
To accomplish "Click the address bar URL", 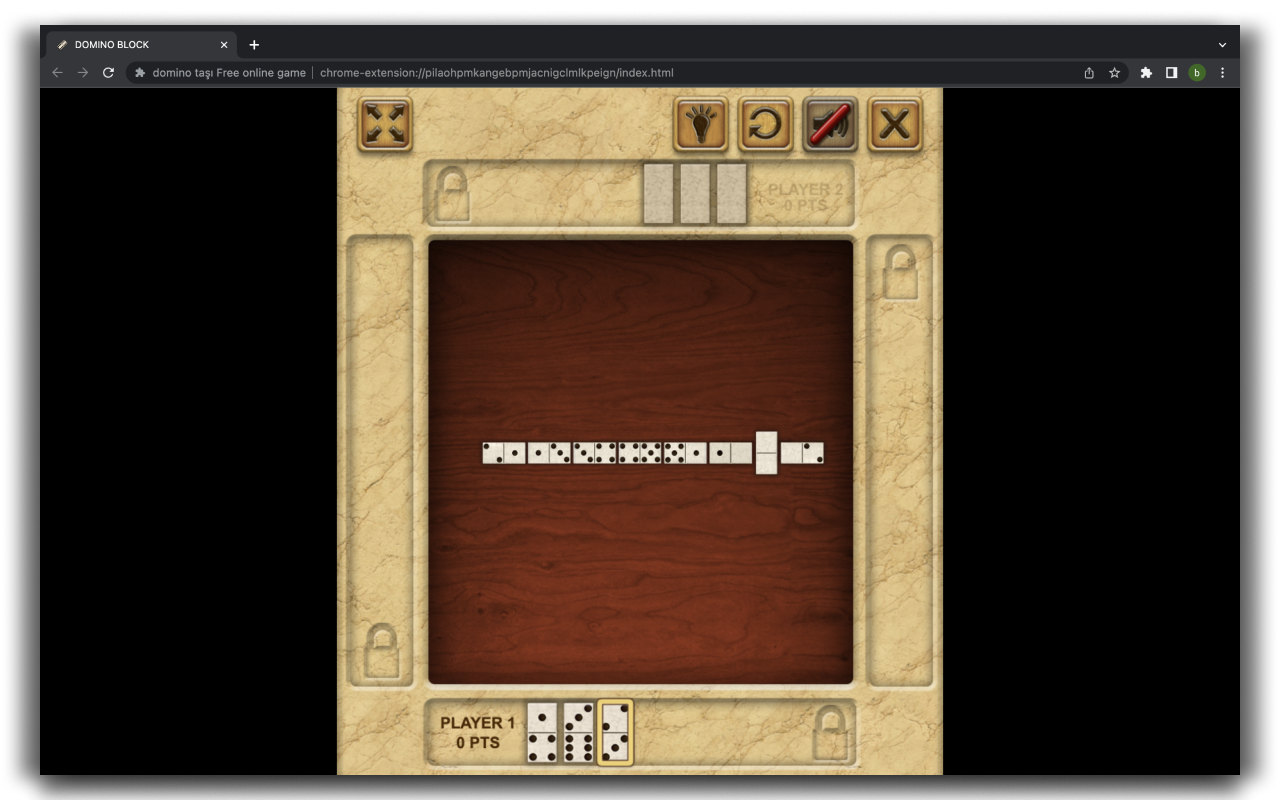I will tap(496, 73).
